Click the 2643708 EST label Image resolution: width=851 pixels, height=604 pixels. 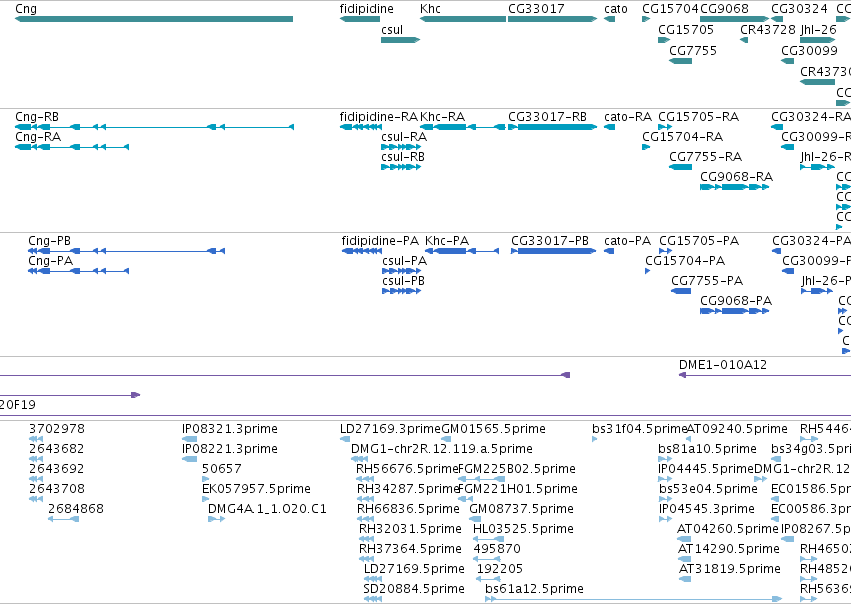point(56,489)
